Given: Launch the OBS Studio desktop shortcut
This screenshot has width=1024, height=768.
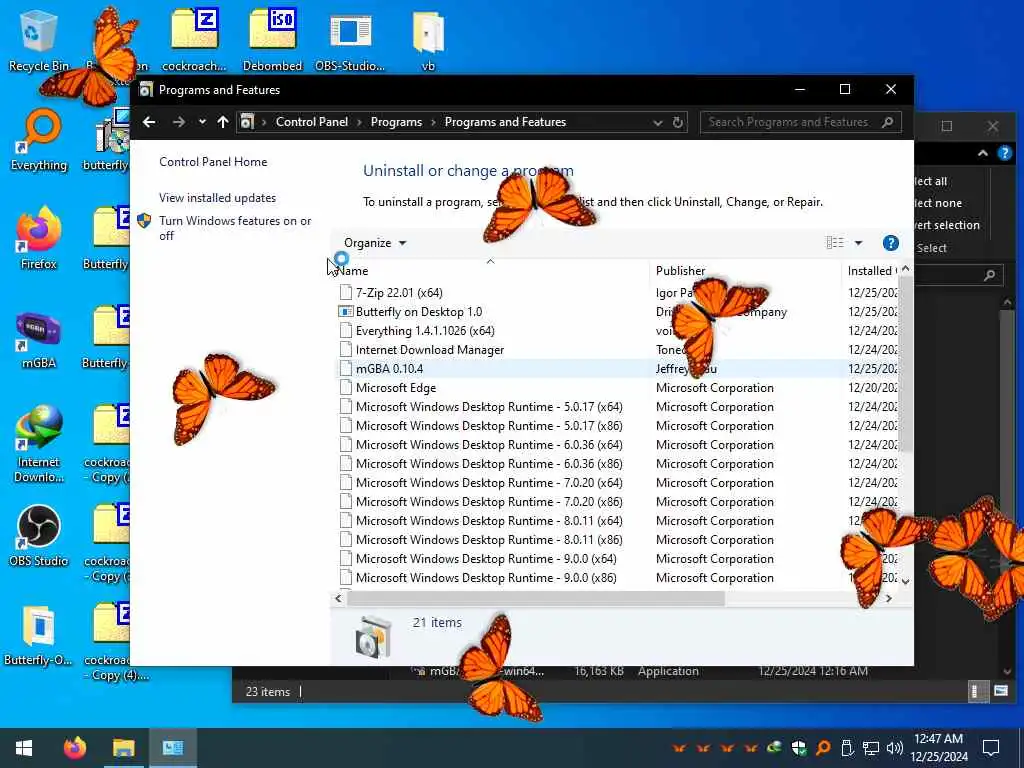Looking at the screenshot, I should point(39,536).
